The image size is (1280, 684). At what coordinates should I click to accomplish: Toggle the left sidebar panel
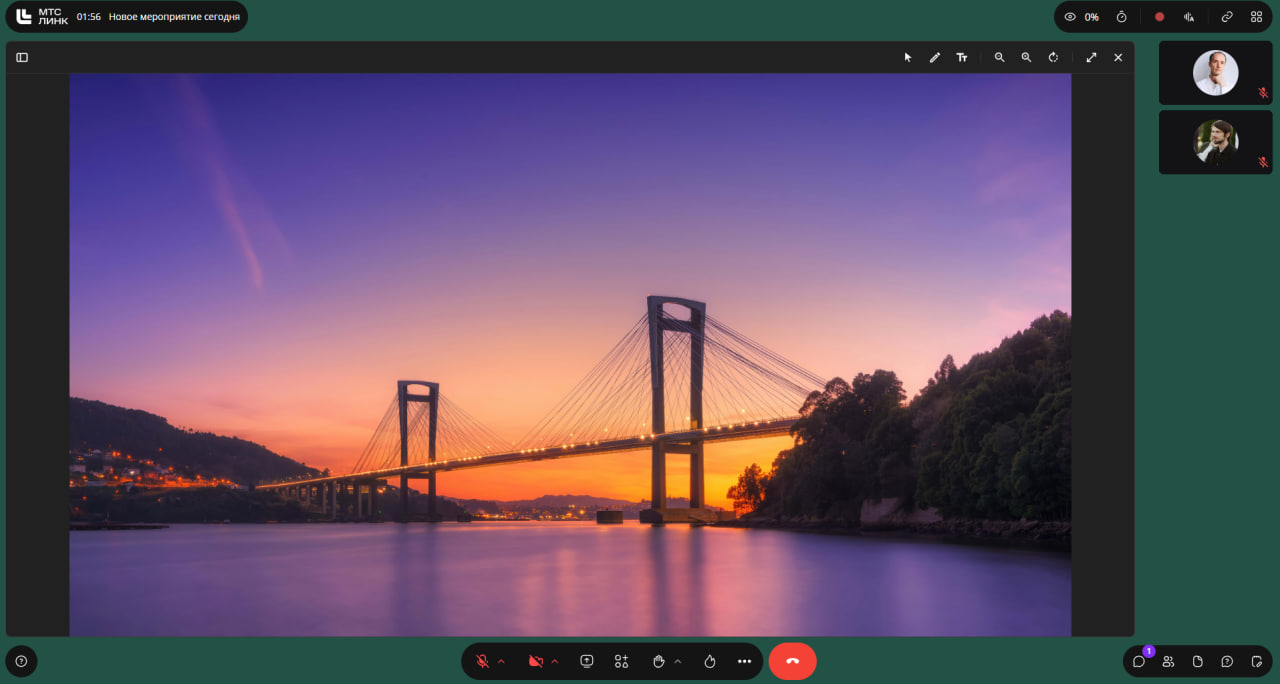coord(22,57)
